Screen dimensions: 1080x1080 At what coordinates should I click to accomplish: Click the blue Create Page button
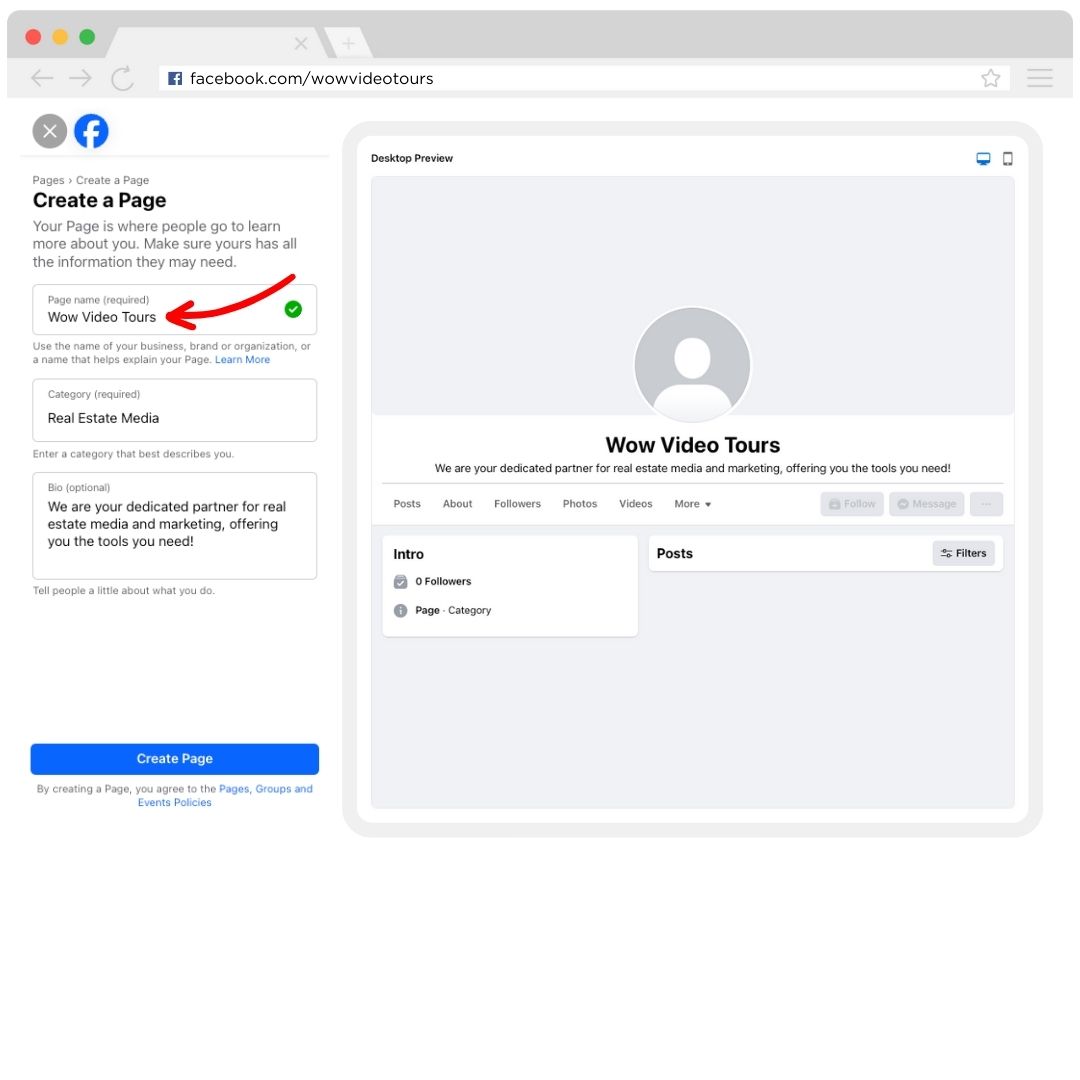175,759
